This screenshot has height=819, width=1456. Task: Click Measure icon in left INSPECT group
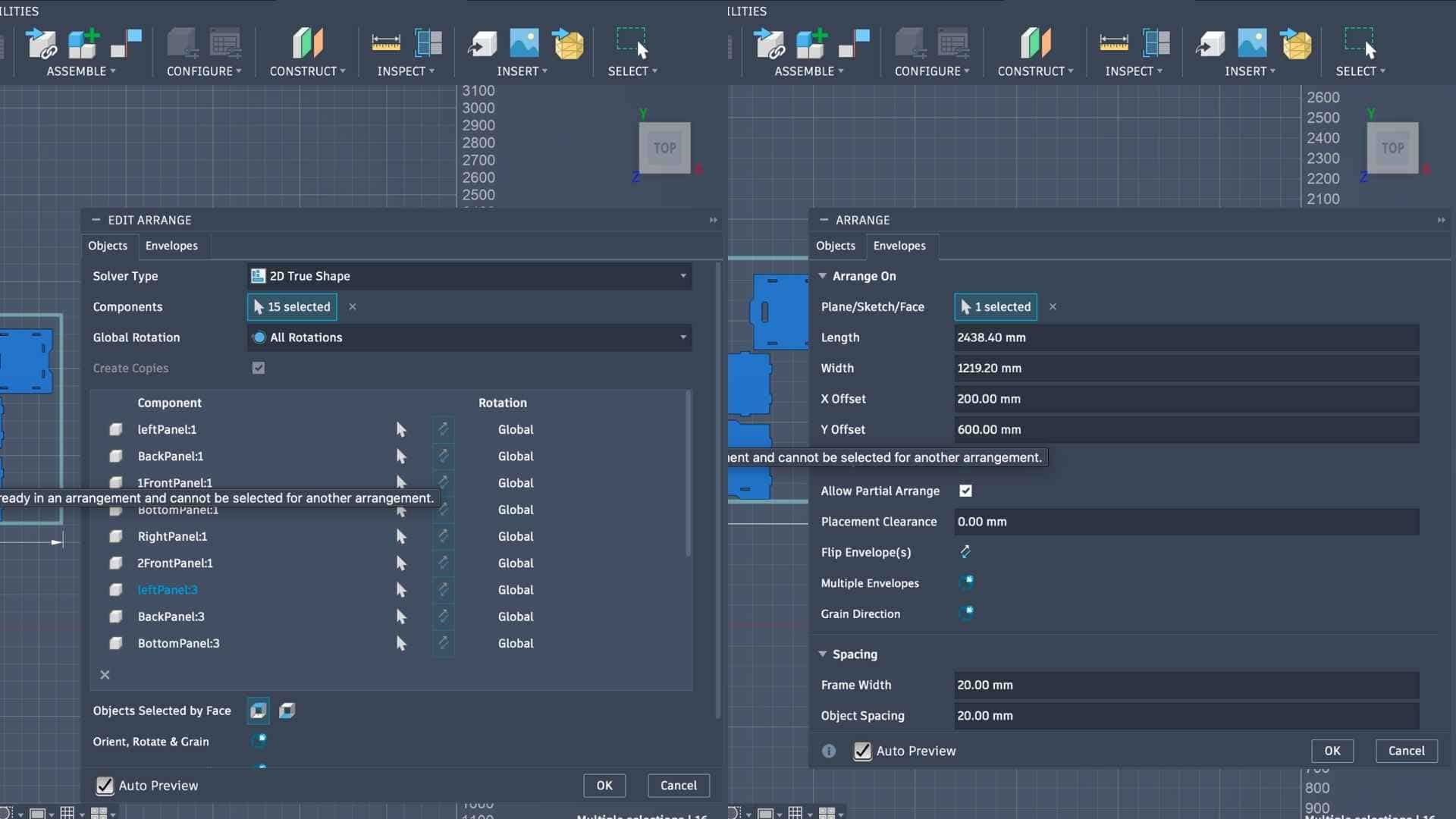pyautogui.click(x=386, y=43)
